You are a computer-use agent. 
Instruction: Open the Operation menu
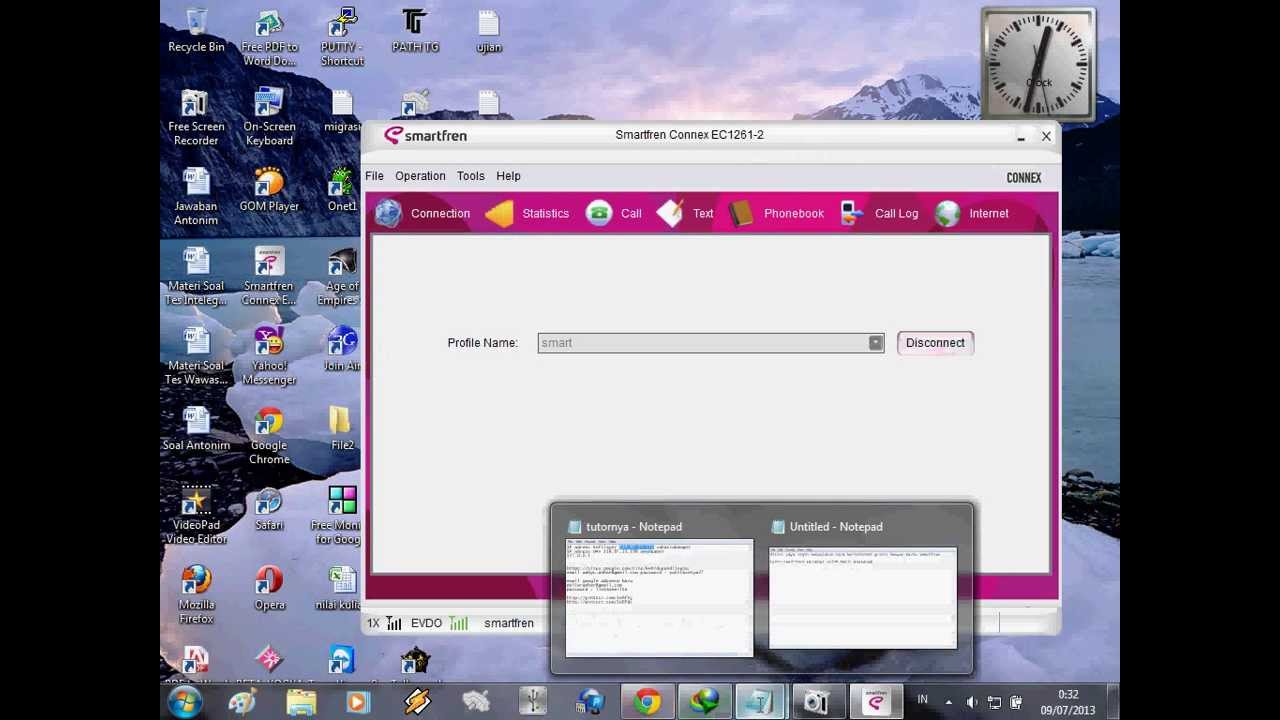pos(420,176)
